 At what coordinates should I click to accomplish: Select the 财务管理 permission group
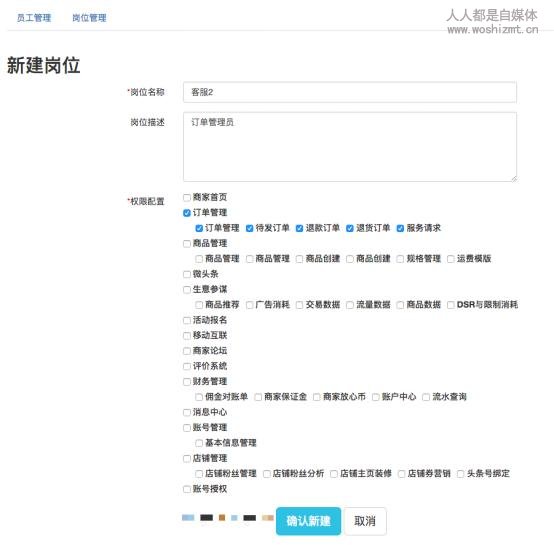pos(187,382)
